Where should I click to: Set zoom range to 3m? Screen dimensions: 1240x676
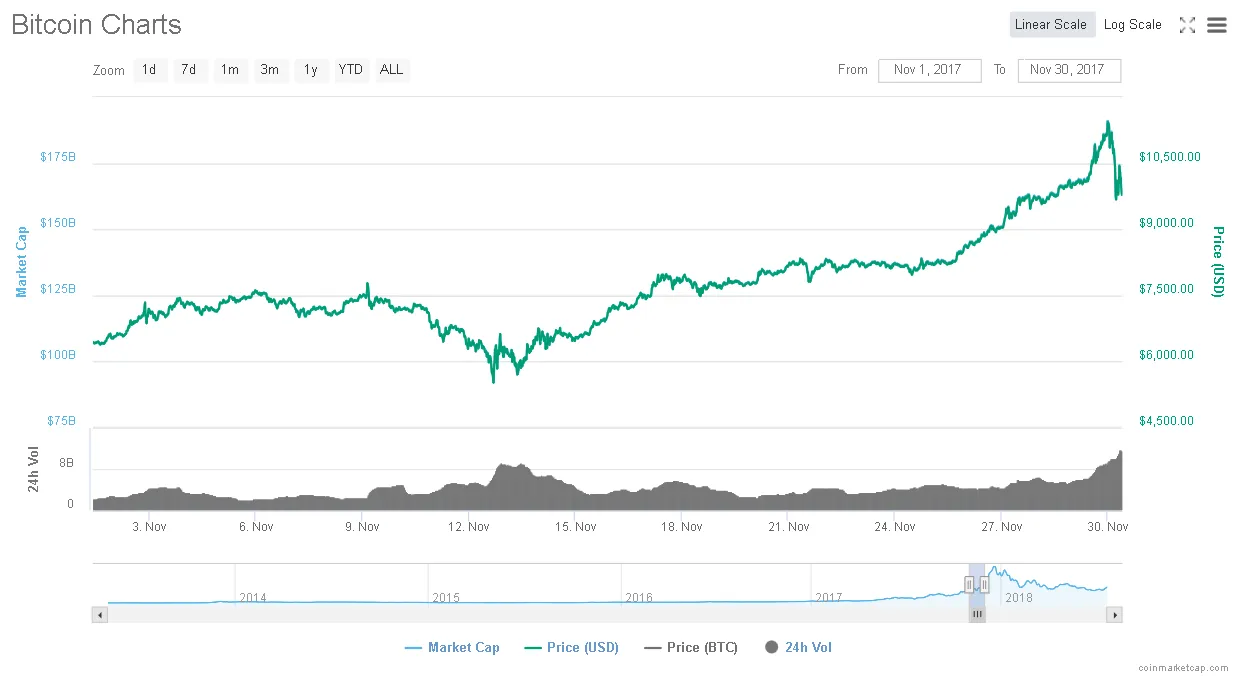[270, 70]
